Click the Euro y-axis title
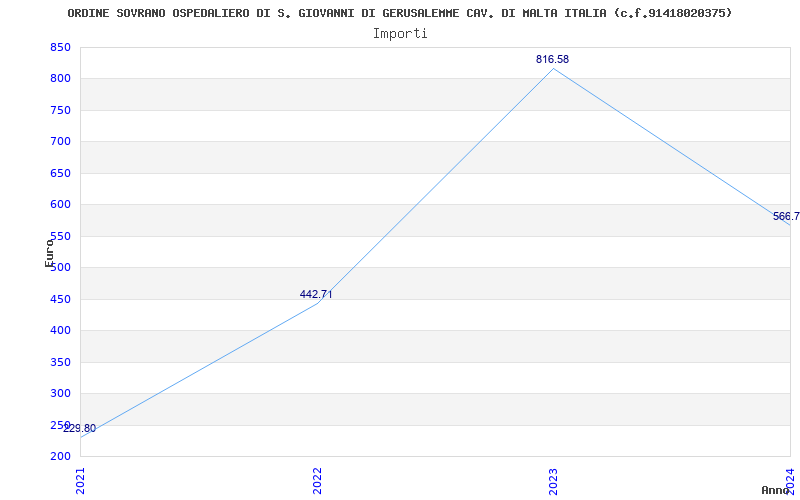 tap(49, 253)
